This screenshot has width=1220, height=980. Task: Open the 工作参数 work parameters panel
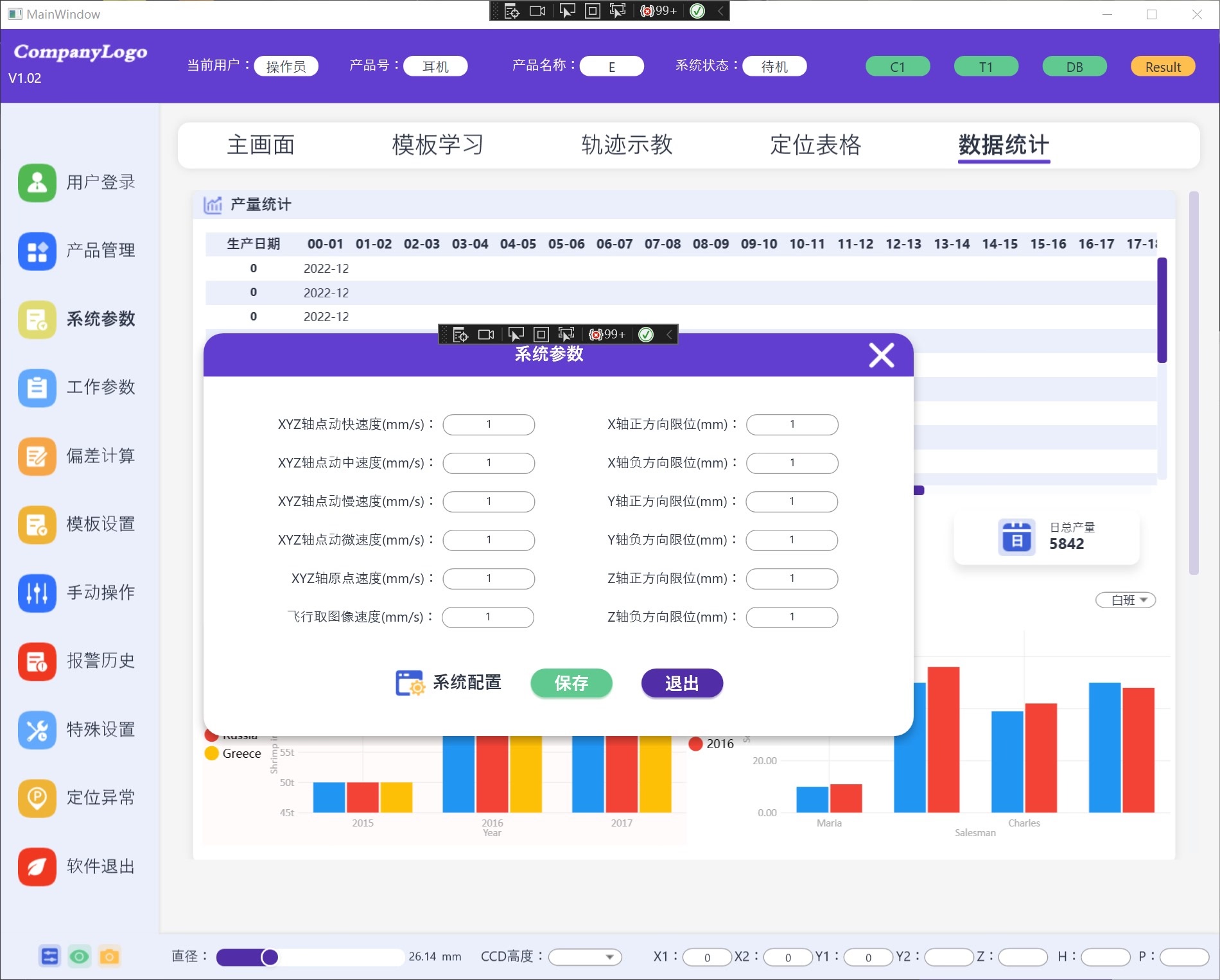pyautogui.click(x=37, y=388)
